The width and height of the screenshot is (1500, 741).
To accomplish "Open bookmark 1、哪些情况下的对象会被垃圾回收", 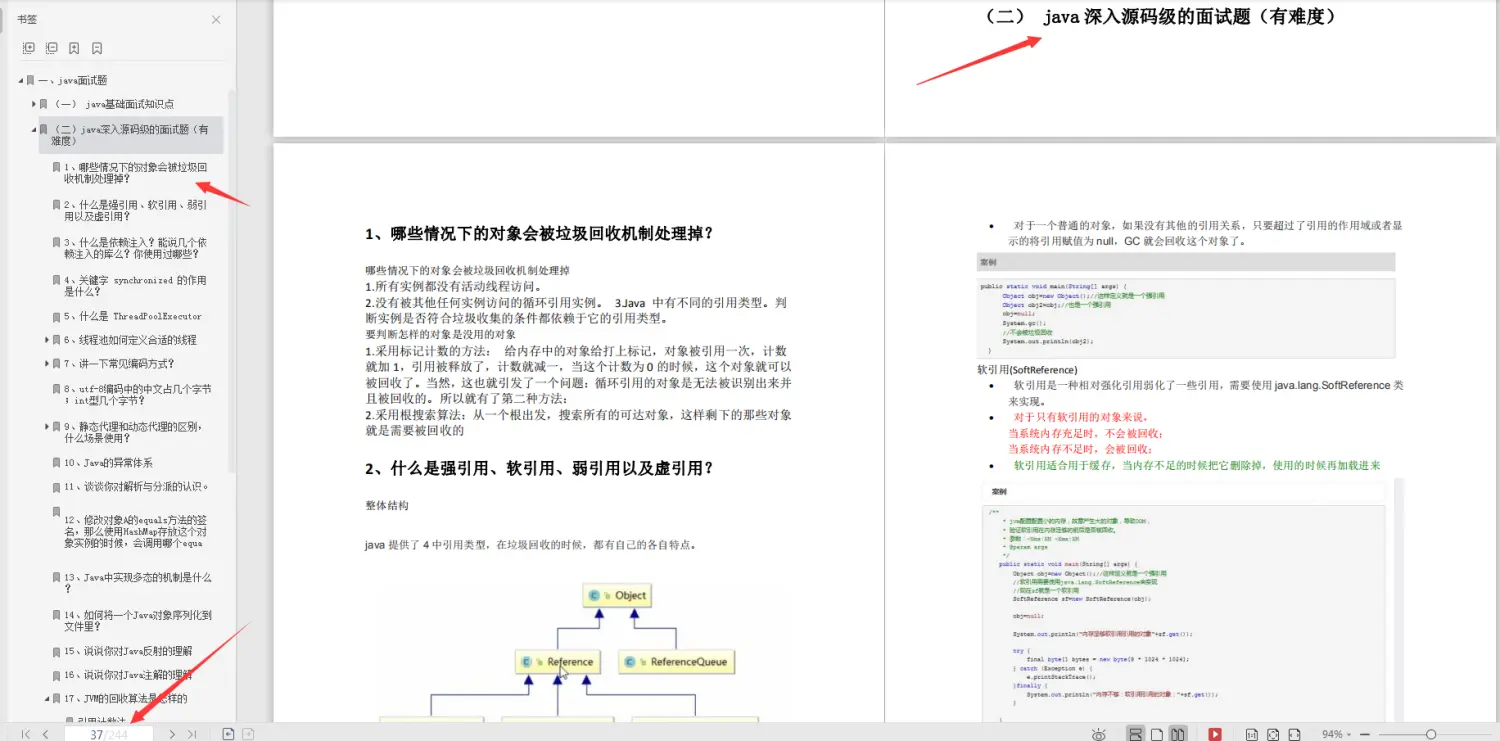I will click(x=136, y=173).
